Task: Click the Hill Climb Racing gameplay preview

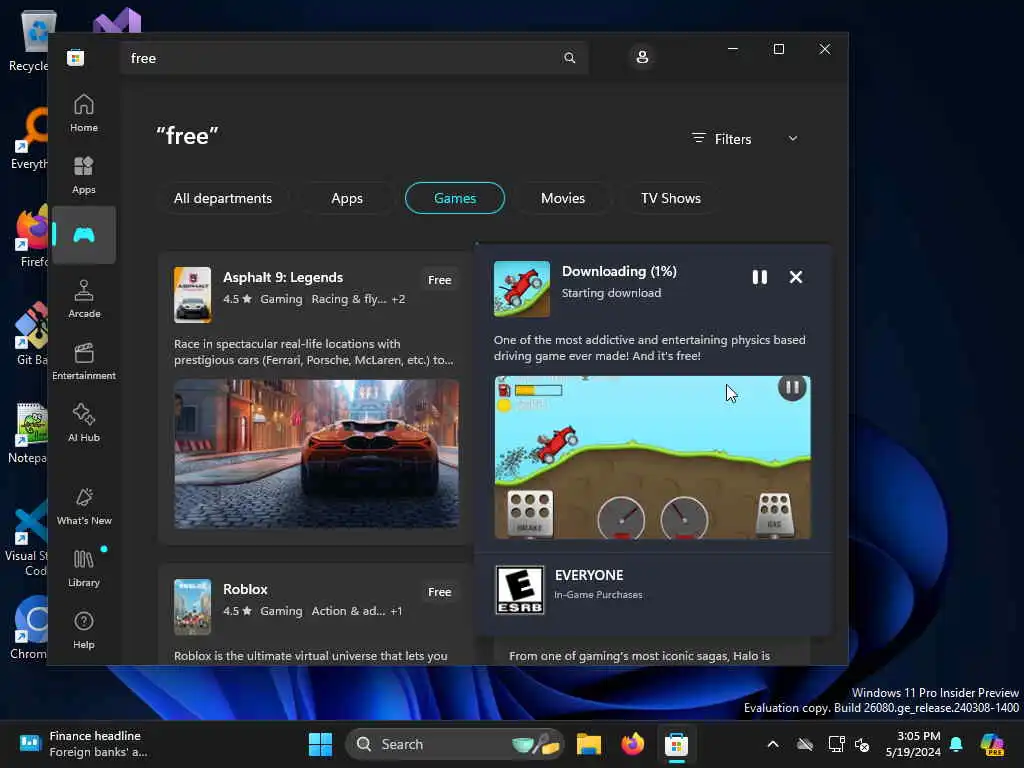Action: click(652, 457)
